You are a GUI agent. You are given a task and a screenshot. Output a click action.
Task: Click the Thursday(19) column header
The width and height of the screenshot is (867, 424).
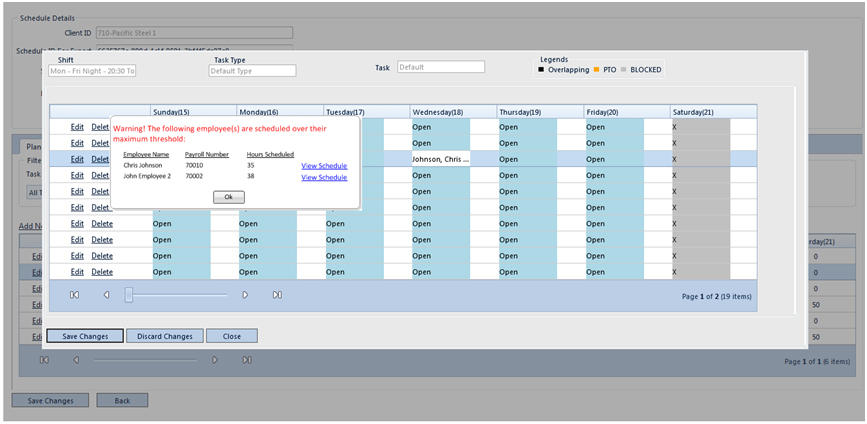(x=540, y=112)
